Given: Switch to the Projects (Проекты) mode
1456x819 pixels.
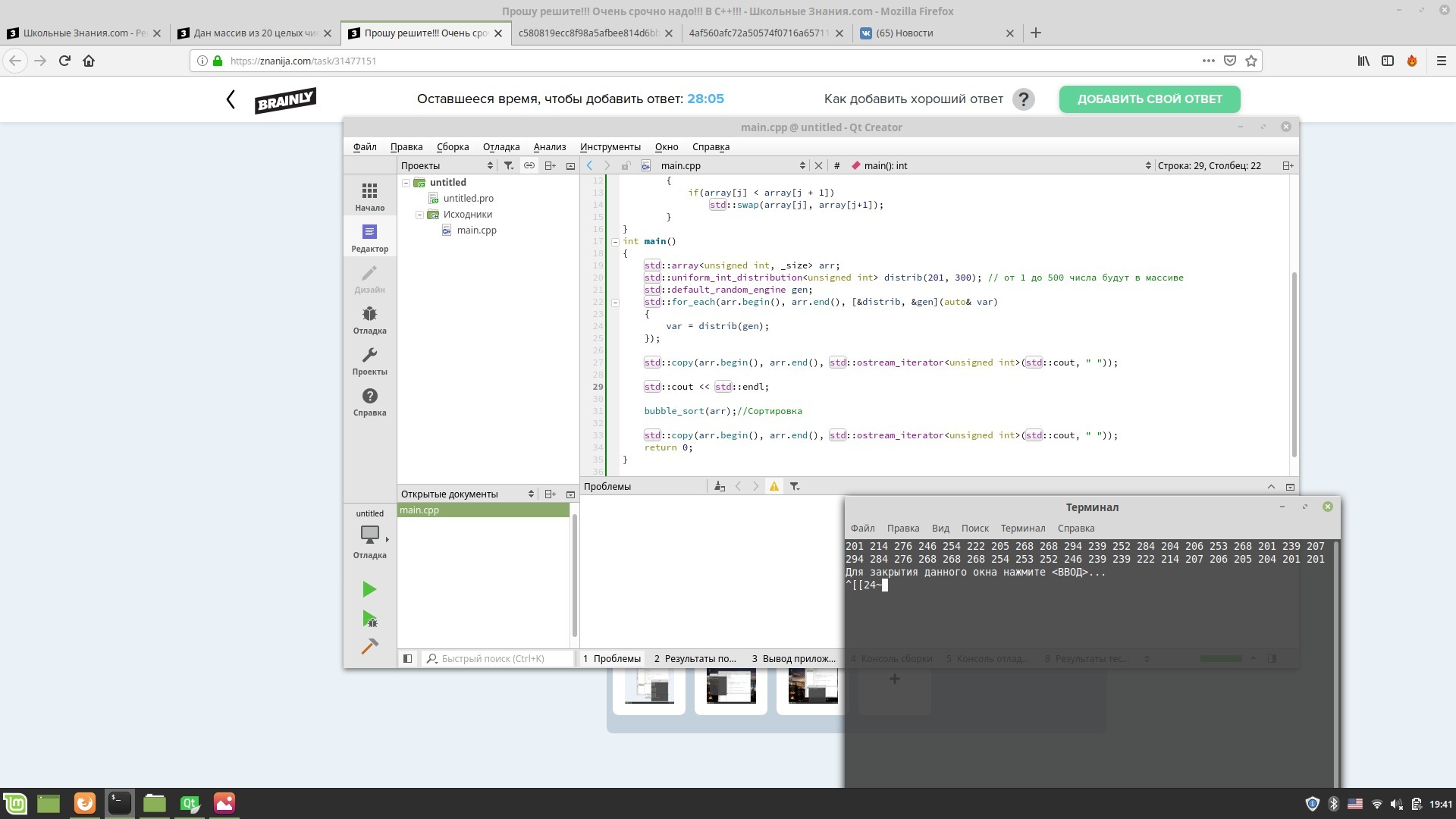Looking at the screenshot, I should click(x=369, y=361).
